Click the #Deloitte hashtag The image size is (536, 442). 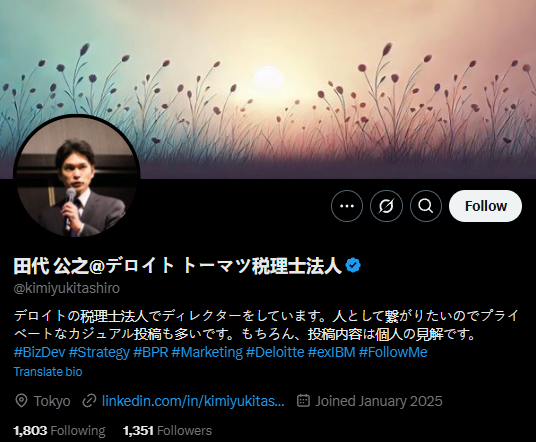[x=275, y=352]
